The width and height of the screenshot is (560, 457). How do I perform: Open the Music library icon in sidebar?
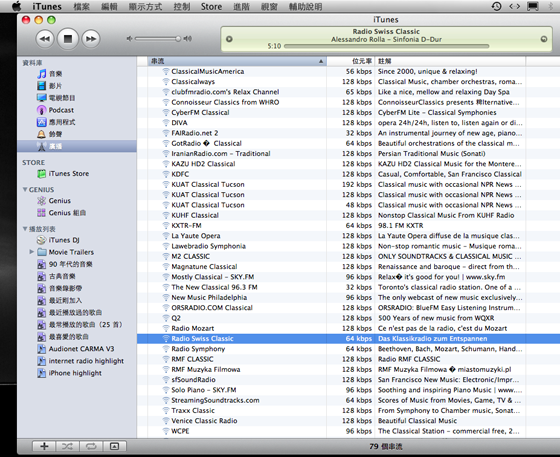(x=42, y=74)
